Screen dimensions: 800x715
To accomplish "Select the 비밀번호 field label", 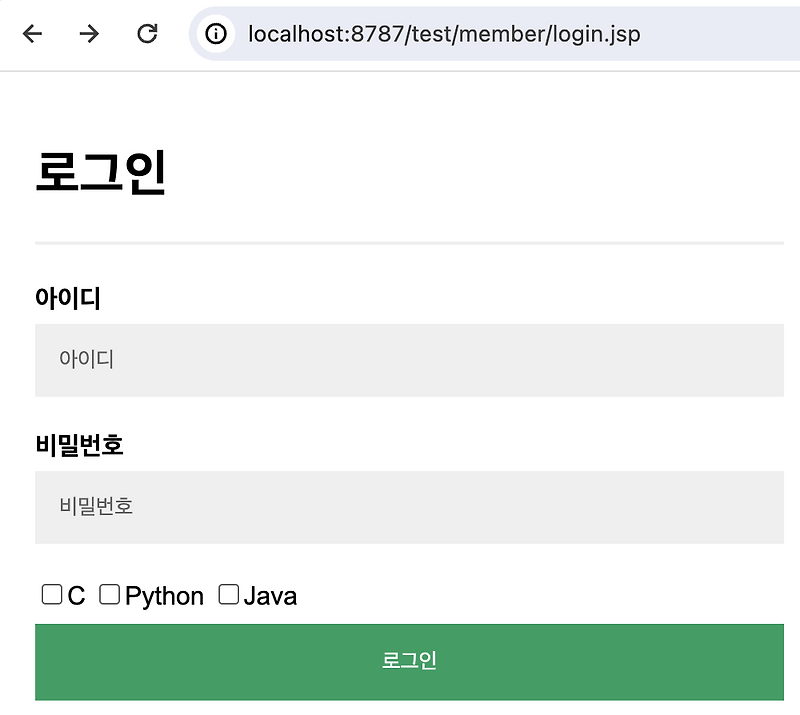I will point(79,444).
